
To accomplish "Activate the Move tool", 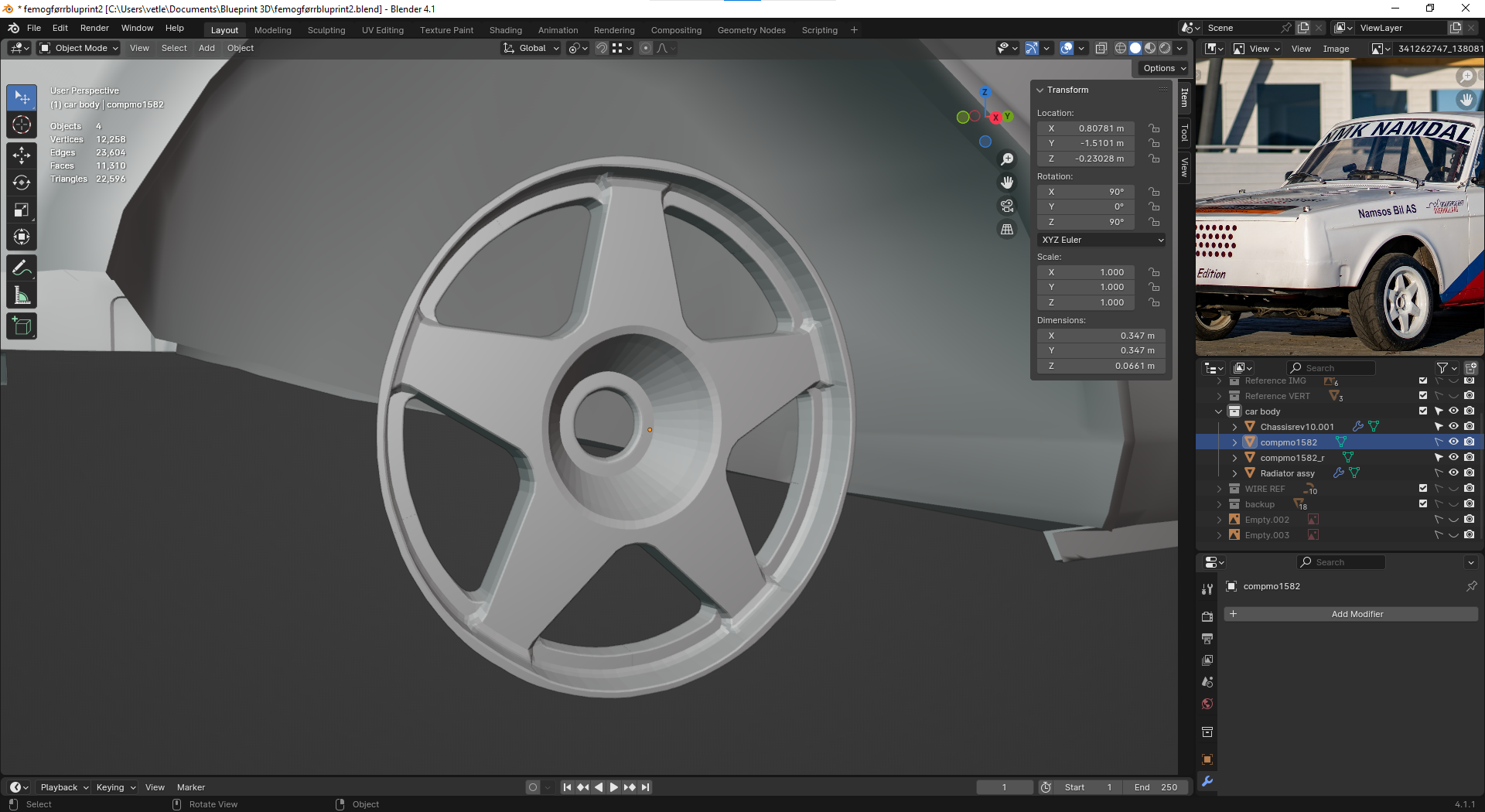I will coord(22,155).
